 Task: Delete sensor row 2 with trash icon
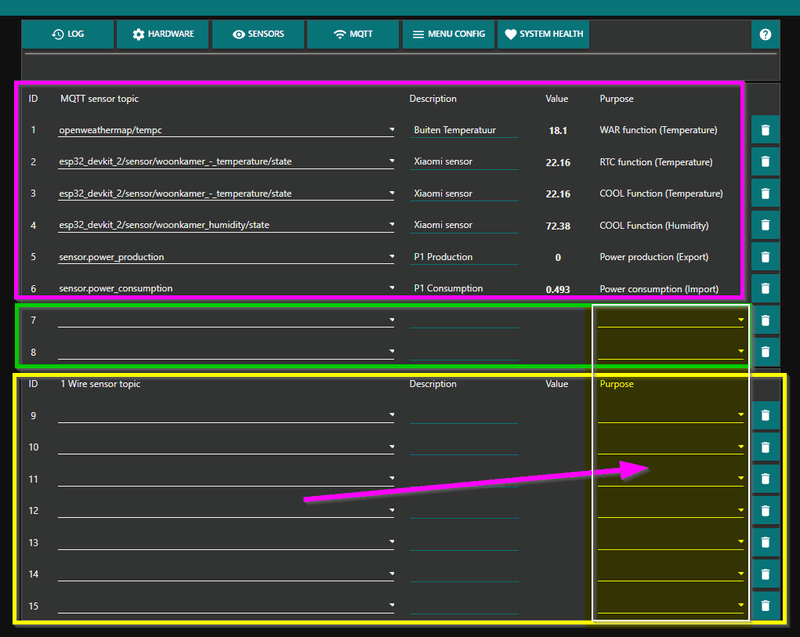coord(765,162)
